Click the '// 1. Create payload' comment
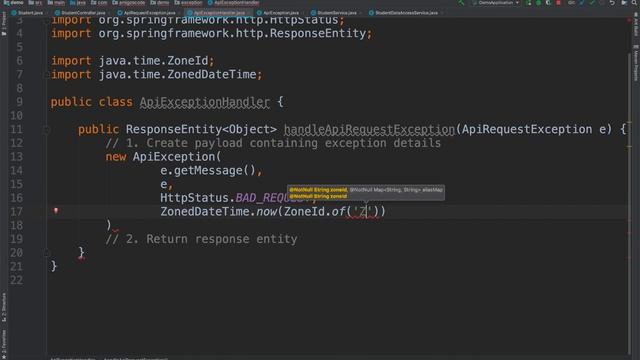The height and width of the screenshot is (360, 640). [x=273, y=143]
